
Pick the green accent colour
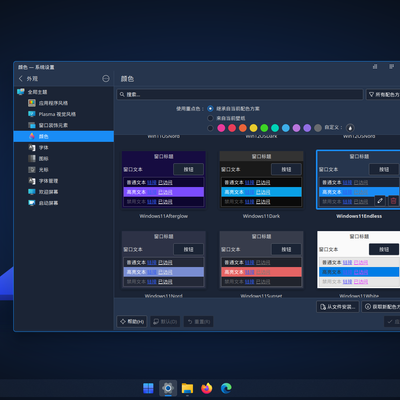coord(264,128)
